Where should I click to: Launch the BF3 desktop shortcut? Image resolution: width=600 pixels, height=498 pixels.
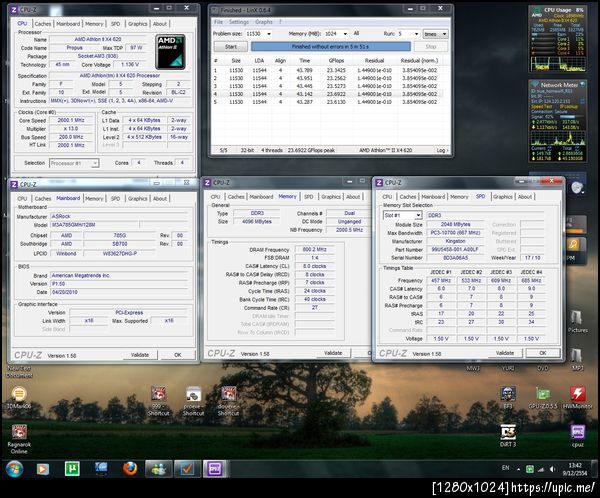tap(508, 397)
